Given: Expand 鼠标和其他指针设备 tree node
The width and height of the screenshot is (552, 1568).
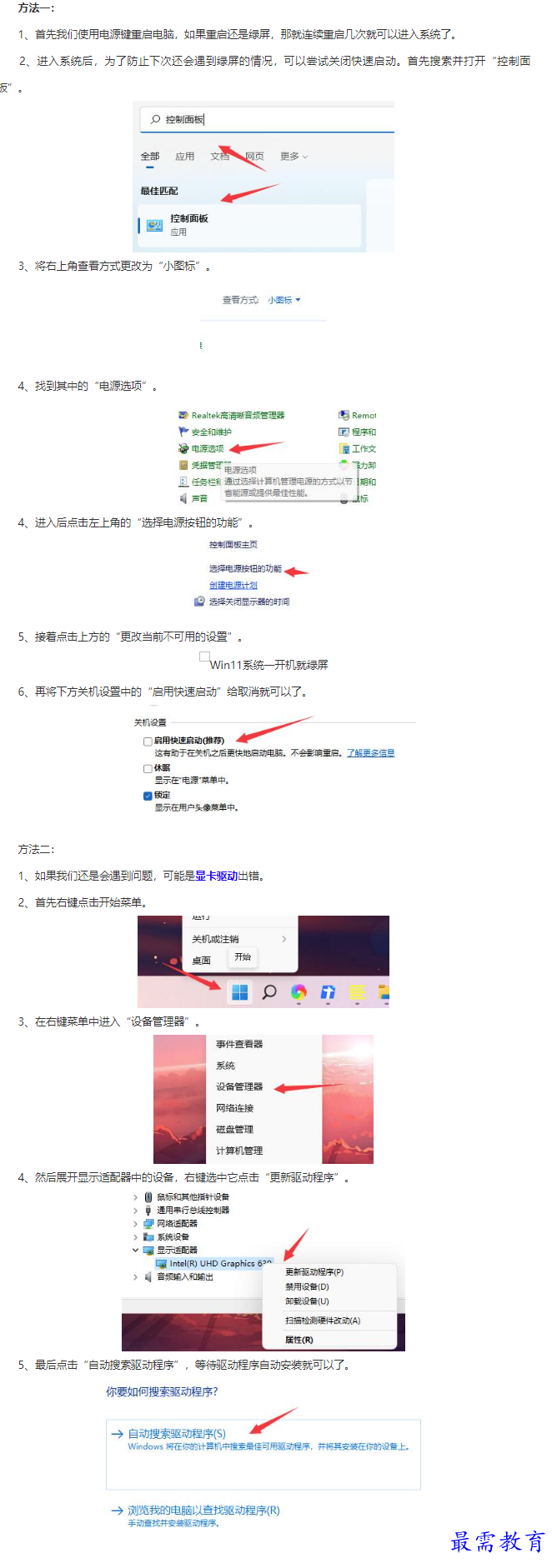Looking at the screenshot, I should pos(136,1197).
